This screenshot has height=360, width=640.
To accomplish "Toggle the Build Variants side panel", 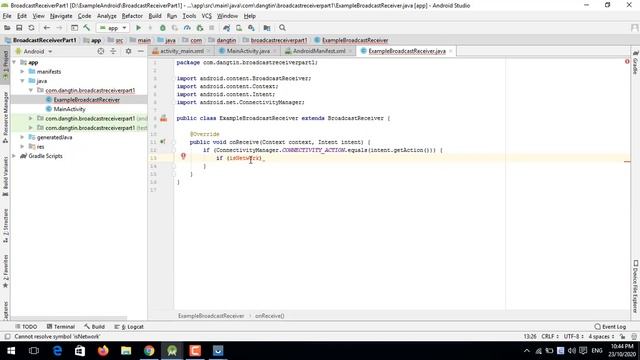I will pos(5,176).
